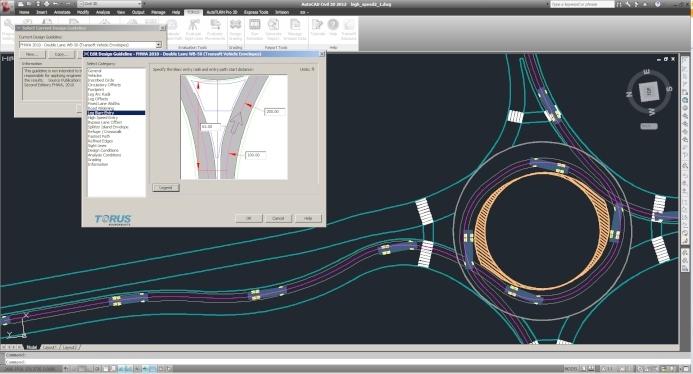Click the AutoCAD application menu button
Screen dimensions: 693x374
[7, 7]
